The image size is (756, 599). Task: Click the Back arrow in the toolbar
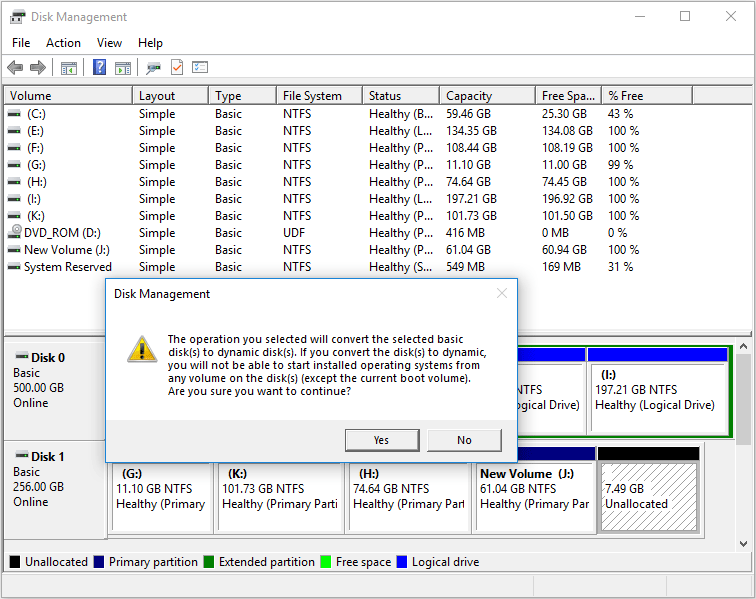point(15,68)
